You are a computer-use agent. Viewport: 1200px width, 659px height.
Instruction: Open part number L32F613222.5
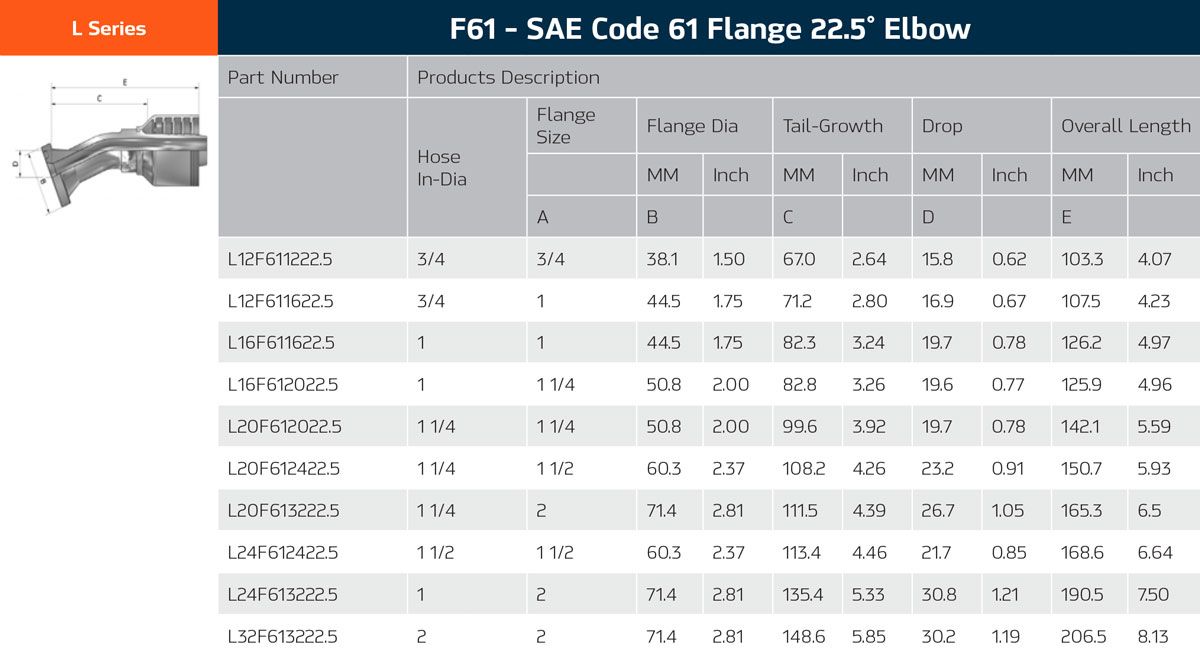pyautogui.click(x=283, y=637)
